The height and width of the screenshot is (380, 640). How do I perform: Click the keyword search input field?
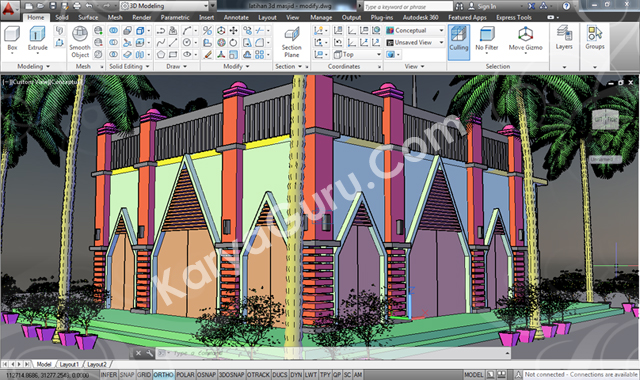407,7
